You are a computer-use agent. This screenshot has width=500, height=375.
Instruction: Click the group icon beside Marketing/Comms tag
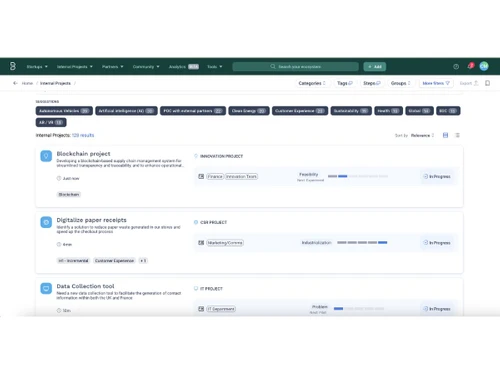click(201, 243)
